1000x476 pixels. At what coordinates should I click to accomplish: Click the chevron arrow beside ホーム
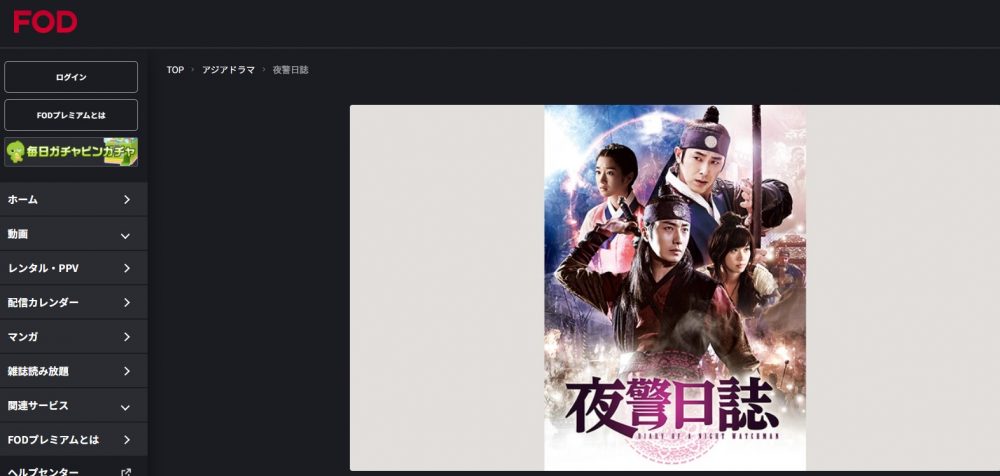[126, 200]
